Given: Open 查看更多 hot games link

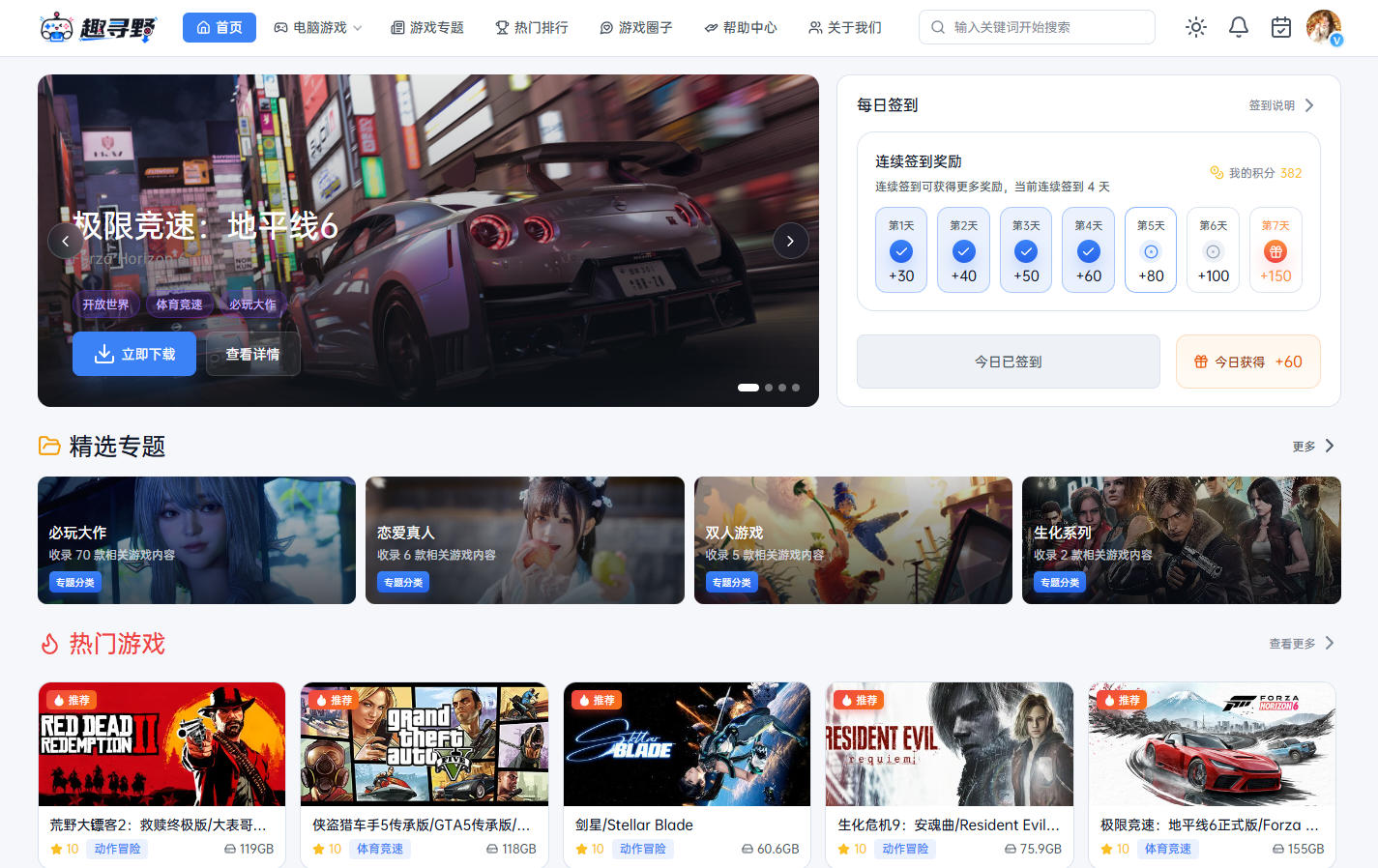Looking at the screenshot, I should [1292, 644].
